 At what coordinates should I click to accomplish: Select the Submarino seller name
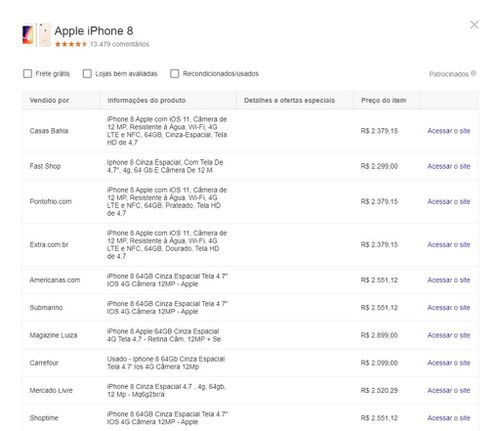(x=46, y=308)
